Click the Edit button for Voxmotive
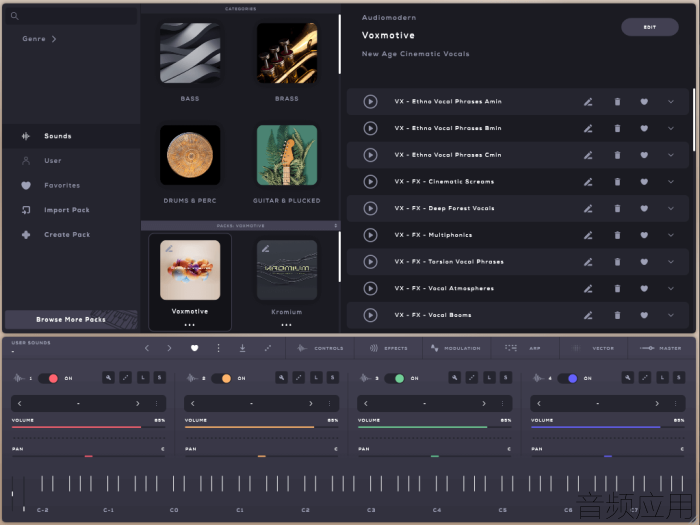This screenshot has height=525, width=700. [x=650, y=27]
